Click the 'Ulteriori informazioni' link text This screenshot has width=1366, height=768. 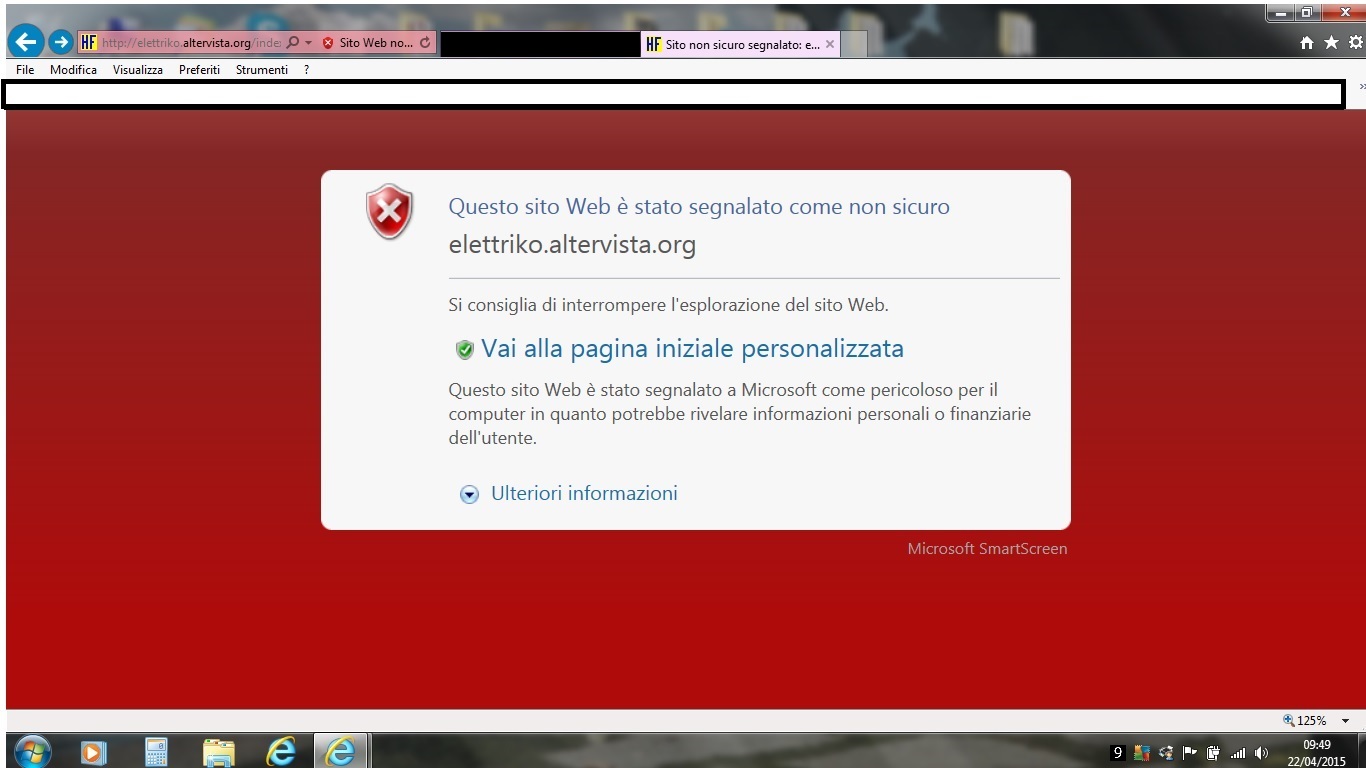point(584,493)
